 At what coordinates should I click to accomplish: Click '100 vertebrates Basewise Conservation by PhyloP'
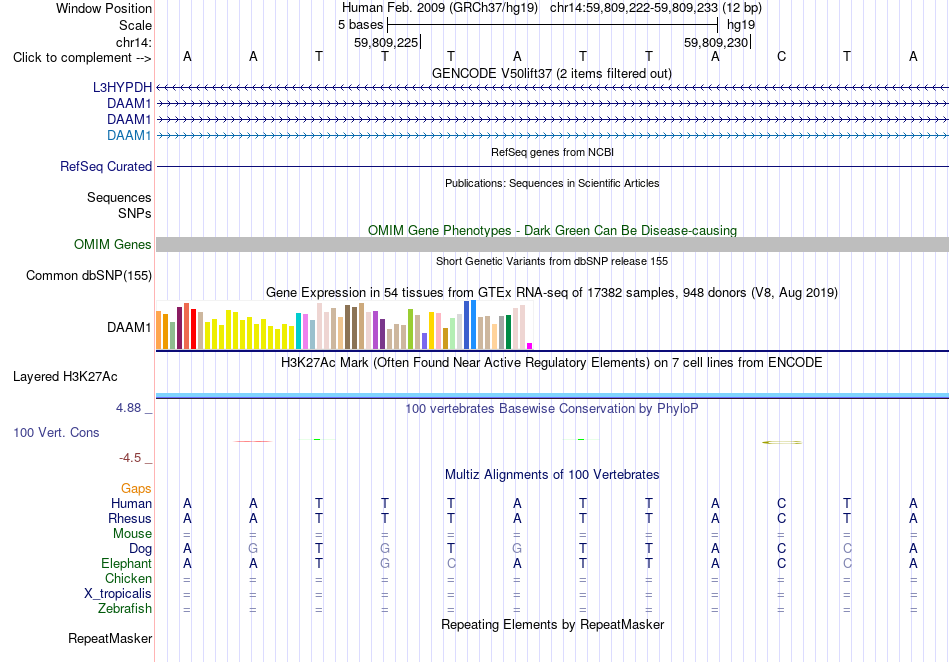(552, 408)
